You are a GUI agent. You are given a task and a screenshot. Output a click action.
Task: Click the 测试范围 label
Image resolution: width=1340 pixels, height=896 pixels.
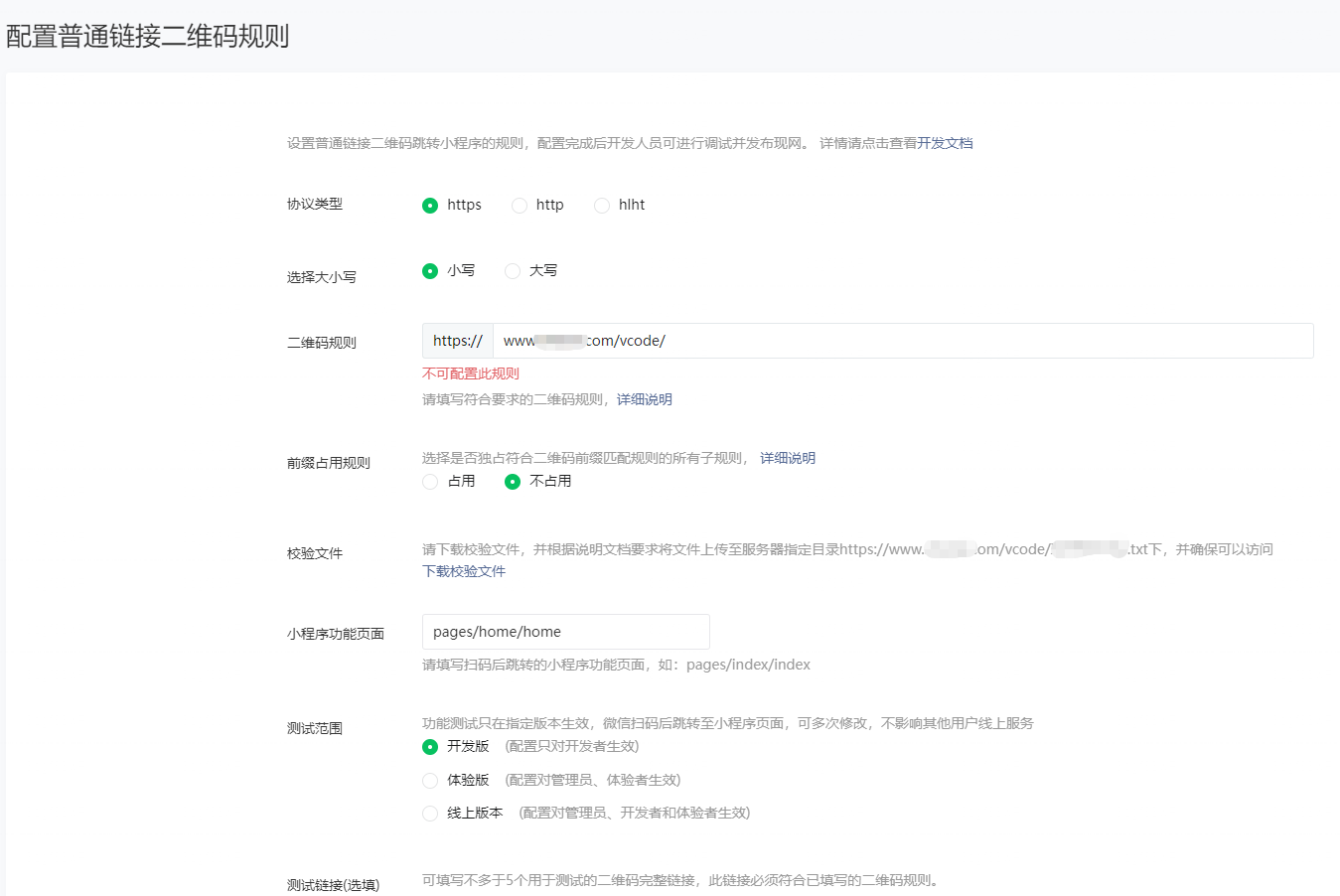(x=315, y=728)
